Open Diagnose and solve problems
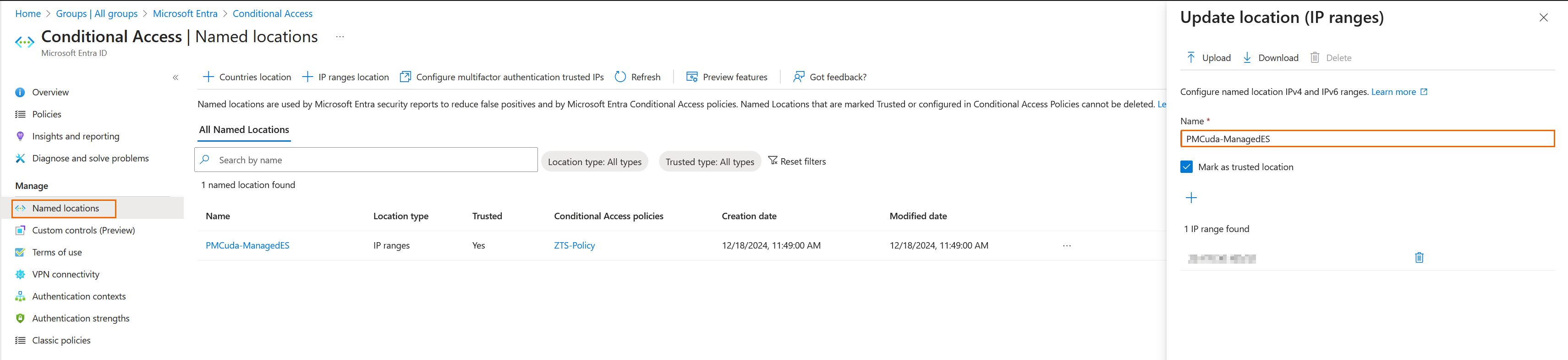The width and height of the screenshot is (1568, 360). (90, 158)
